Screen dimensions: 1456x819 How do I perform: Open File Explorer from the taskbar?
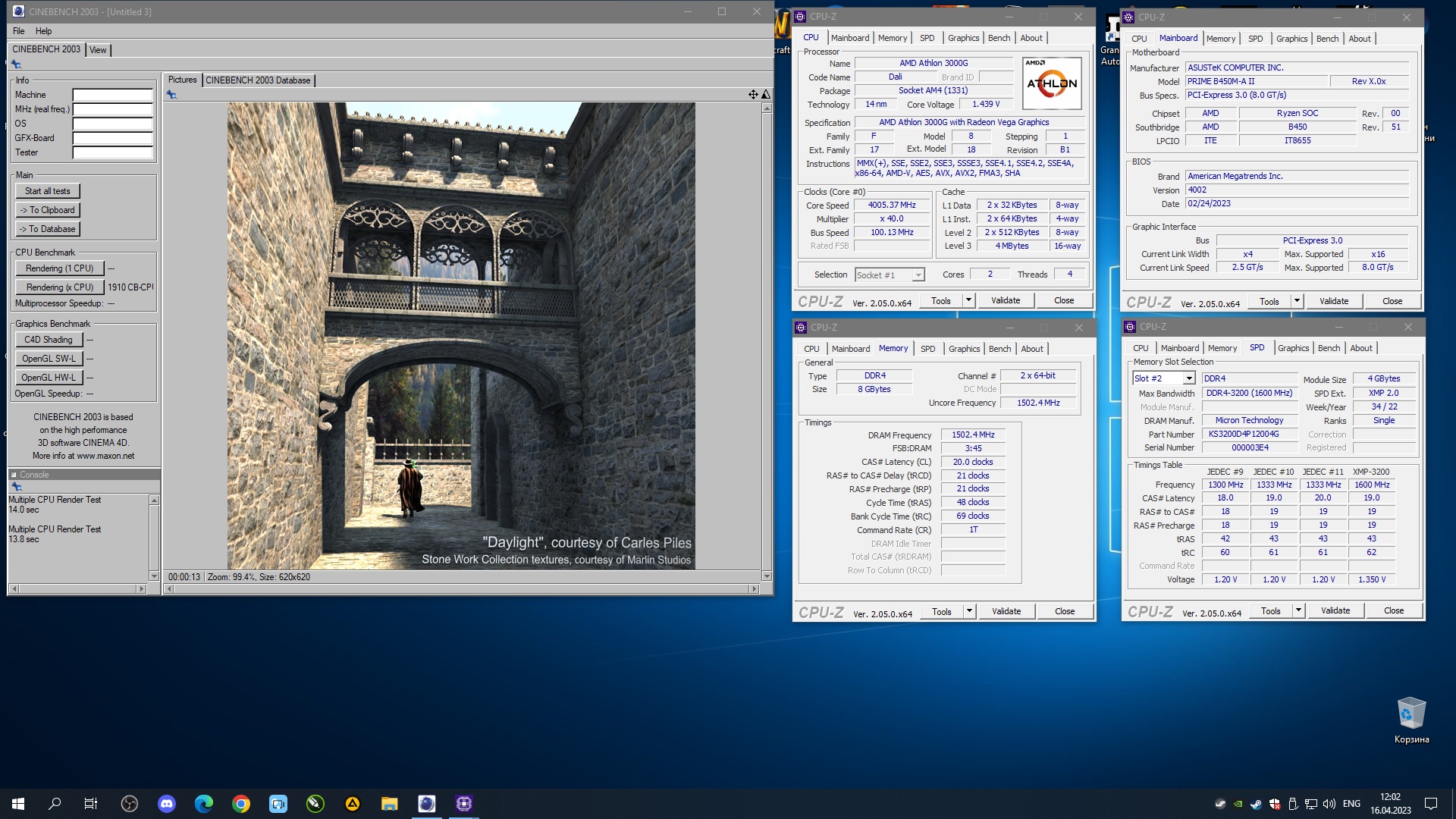[x=390, y=804]
